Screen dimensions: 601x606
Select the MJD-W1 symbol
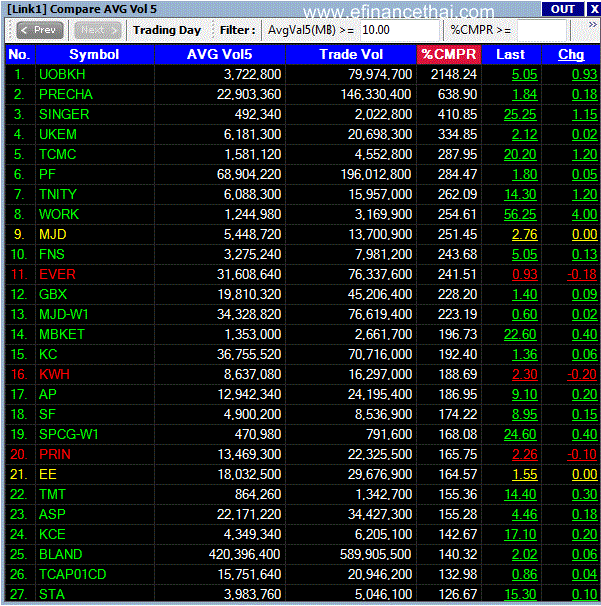(64, 315)
